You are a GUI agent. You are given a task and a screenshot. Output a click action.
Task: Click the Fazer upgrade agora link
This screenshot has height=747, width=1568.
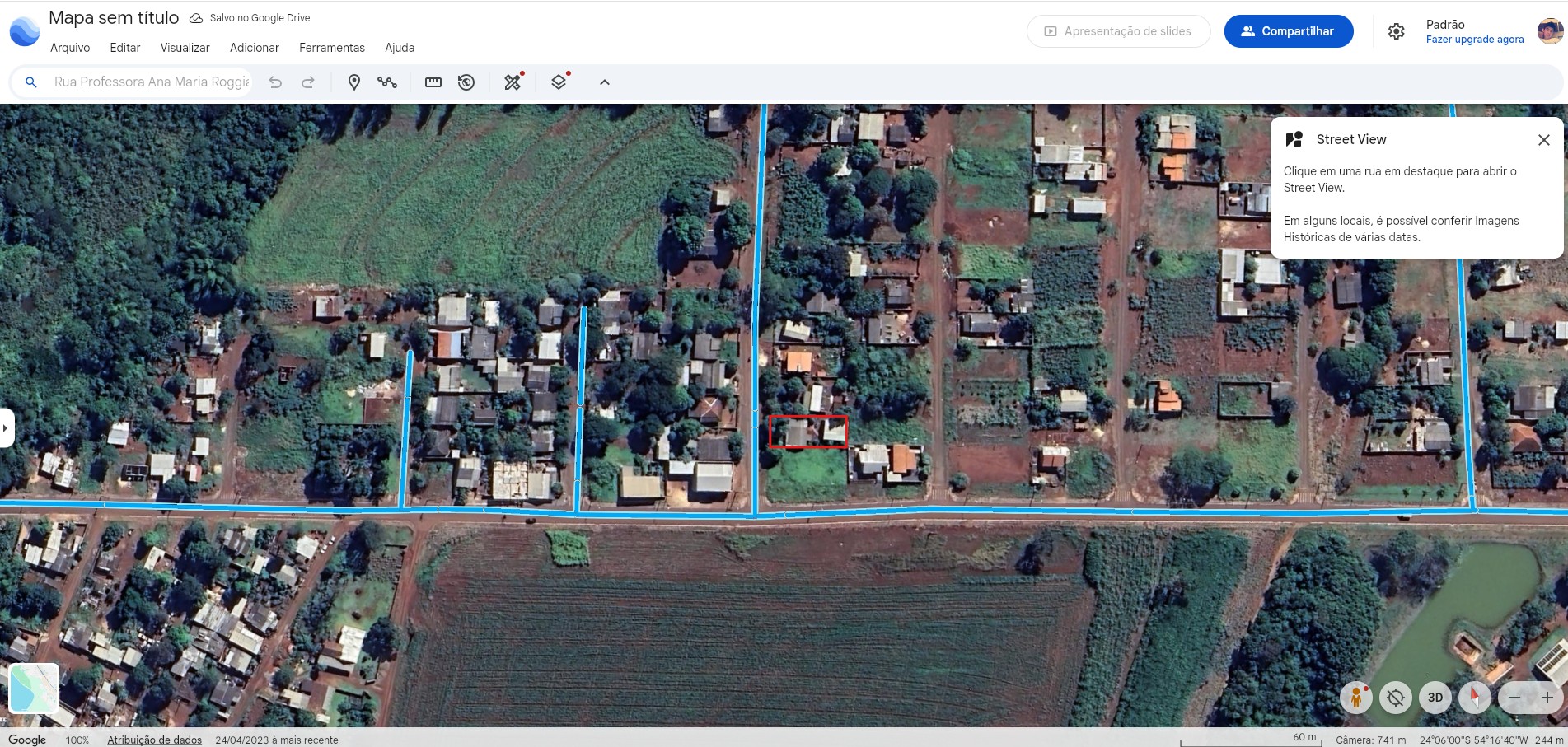point(1474,40)
